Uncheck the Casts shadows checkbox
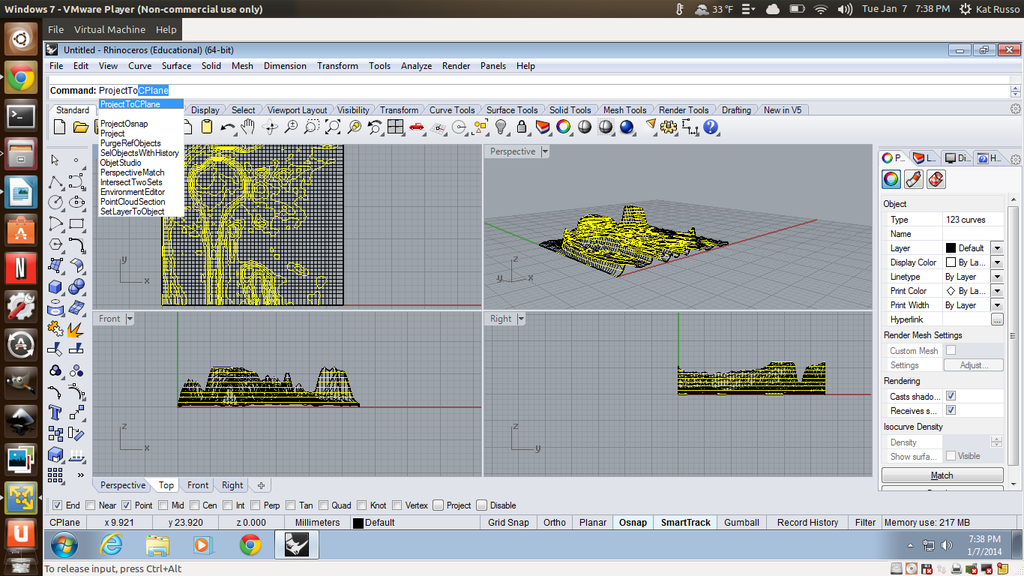This screenshot has width=1024, height=576. coord(950,396)
